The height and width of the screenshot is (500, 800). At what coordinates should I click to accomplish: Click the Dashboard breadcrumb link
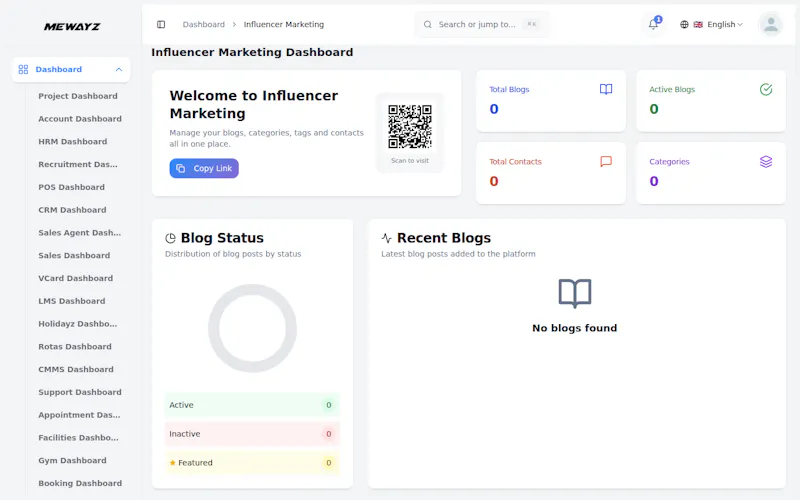tap(204, 24)
